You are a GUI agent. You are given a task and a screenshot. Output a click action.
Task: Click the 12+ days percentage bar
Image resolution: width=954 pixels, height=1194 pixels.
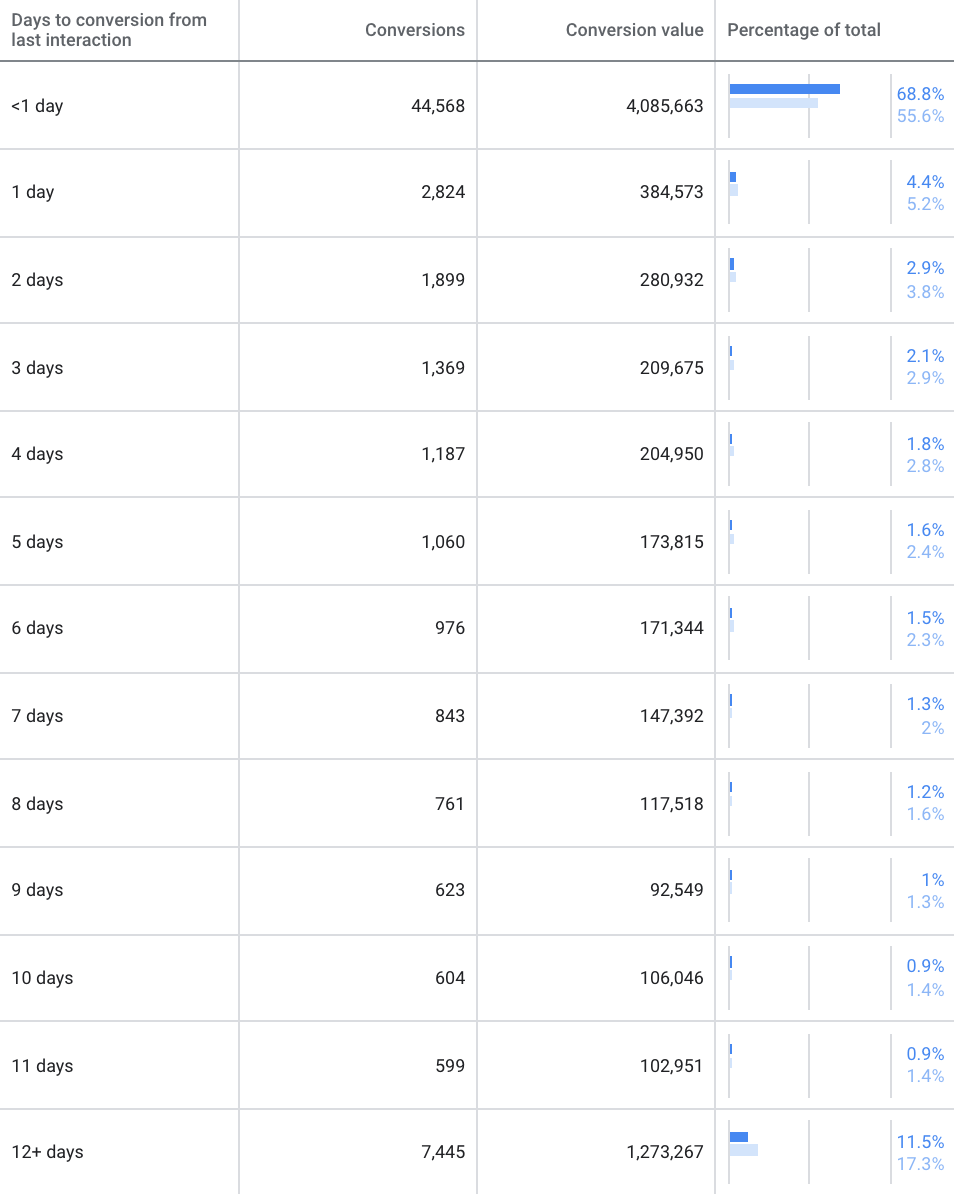739,1137
